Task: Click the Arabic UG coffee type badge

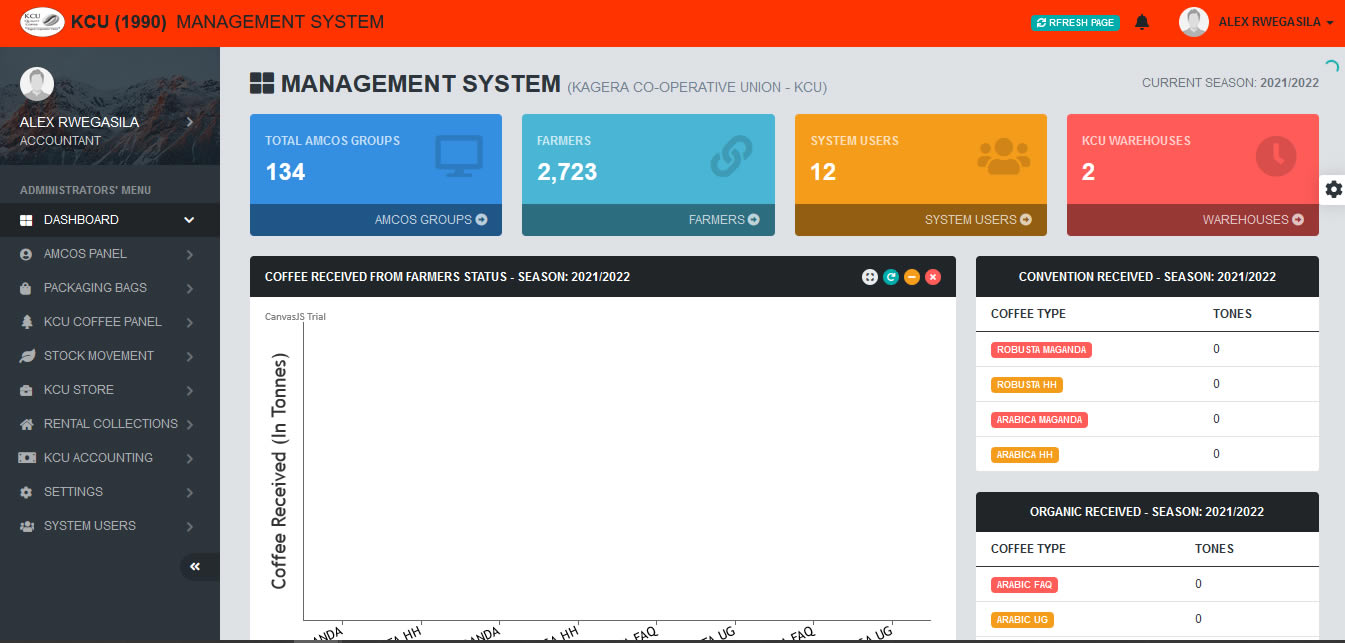Action: (x=1022, y=620)
